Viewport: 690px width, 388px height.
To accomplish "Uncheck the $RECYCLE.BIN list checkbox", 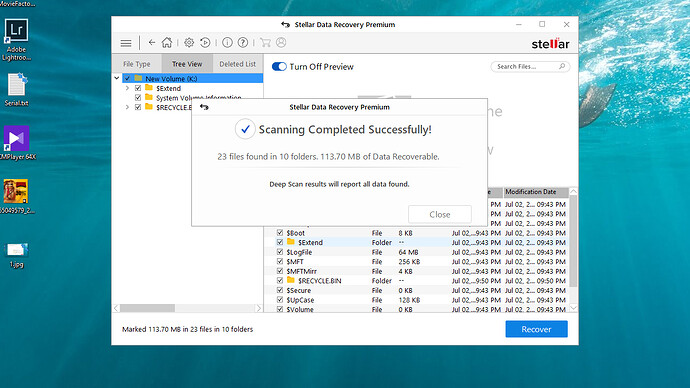I will pyautogui.click(x=280, y=280).
